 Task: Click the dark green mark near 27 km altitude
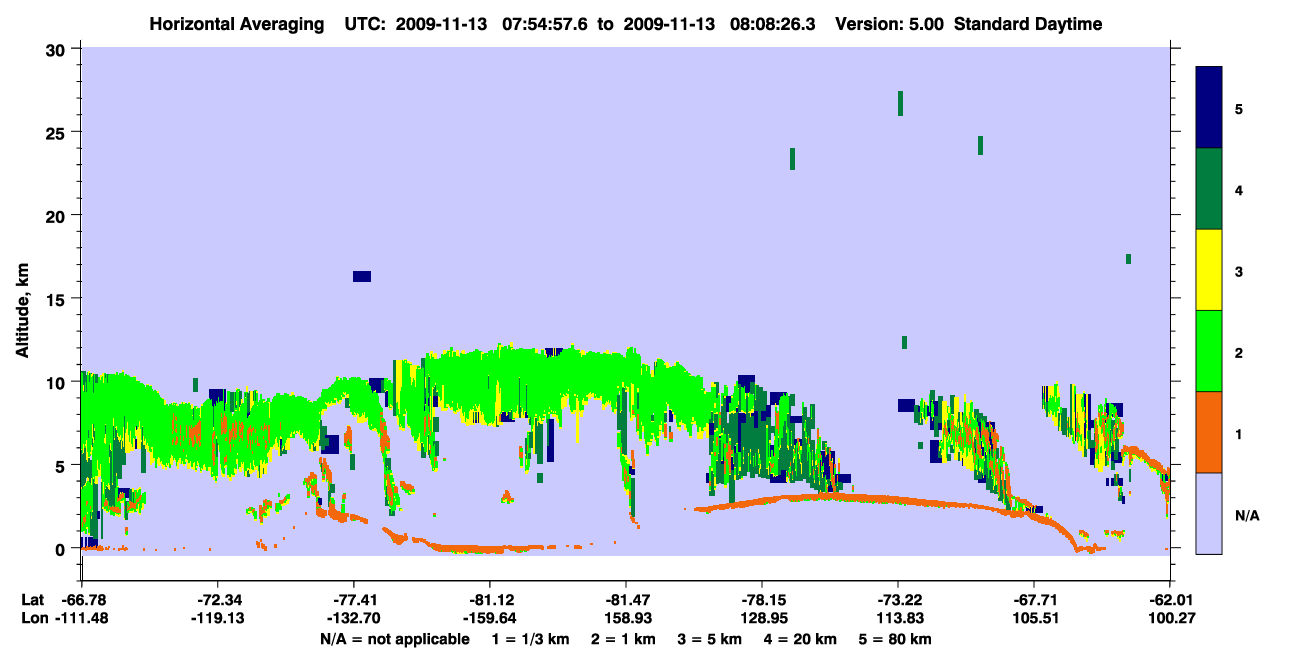901,103
